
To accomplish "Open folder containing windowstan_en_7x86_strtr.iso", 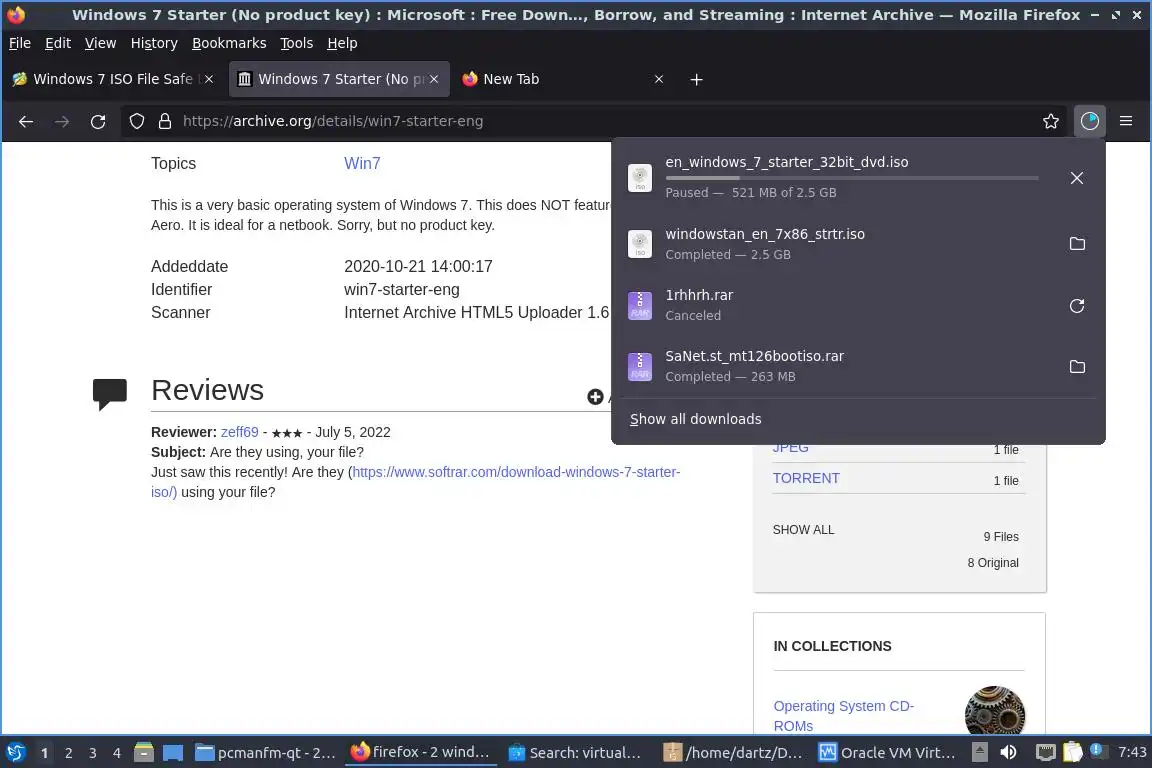I will click(x=1077, y=243).
